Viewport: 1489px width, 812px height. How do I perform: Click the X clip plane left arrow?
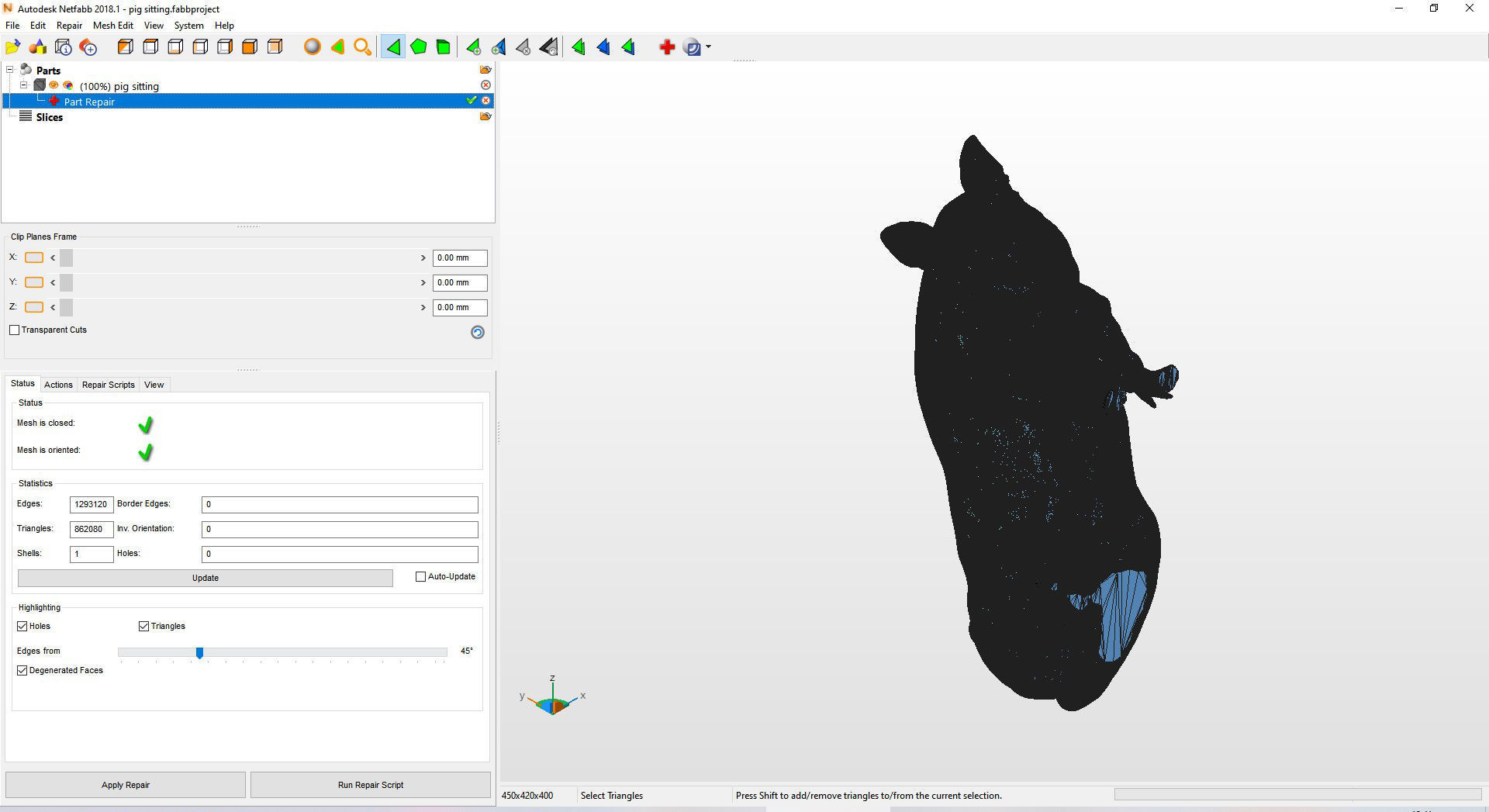(x=53, y=257)
